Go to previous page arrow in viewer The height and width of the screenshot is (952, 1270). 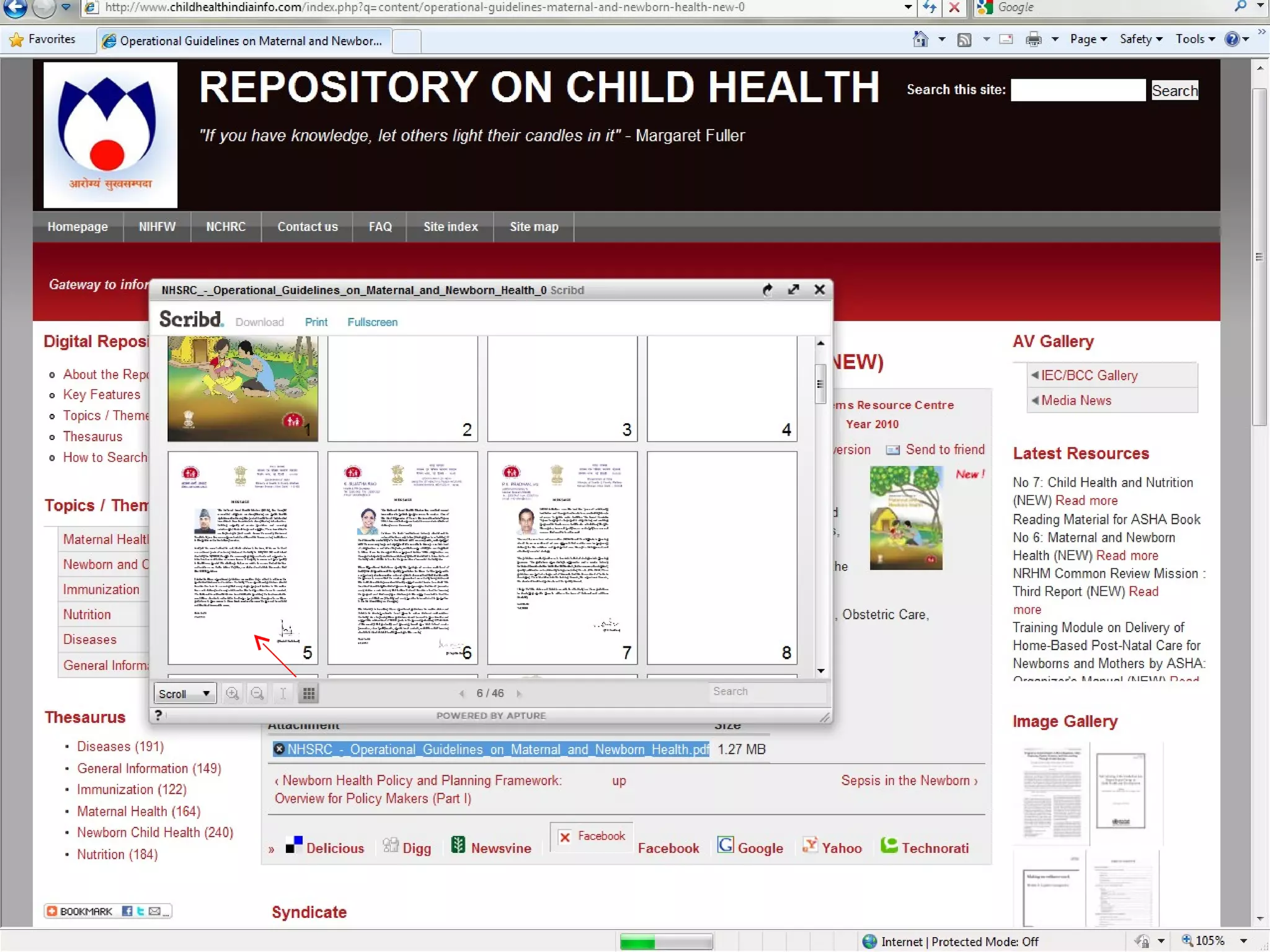(x=462, y=694)
